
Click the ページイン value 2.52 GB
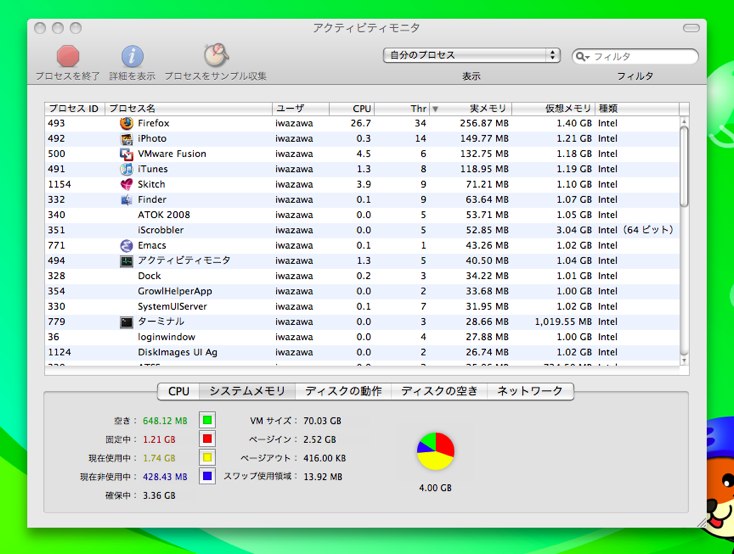pyautogui.click(x=320, y=439)
